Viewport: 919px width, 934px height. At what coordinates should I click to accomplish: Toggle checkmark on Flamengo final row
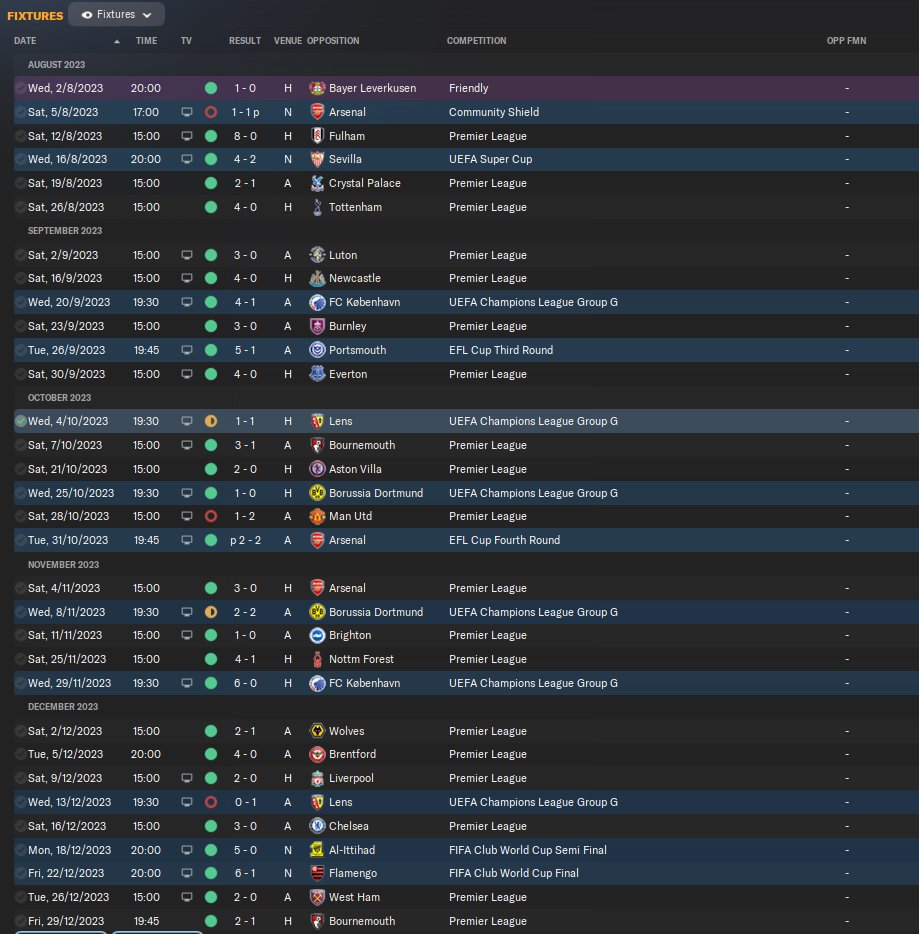point(21,873)
